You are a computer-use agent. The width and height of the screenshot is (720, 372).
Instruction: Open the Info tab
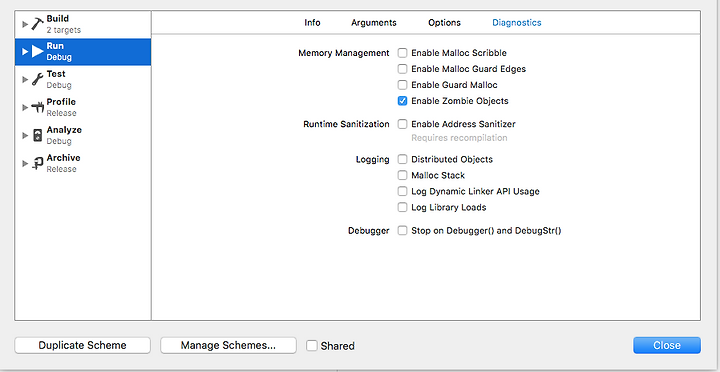[312, 23]
